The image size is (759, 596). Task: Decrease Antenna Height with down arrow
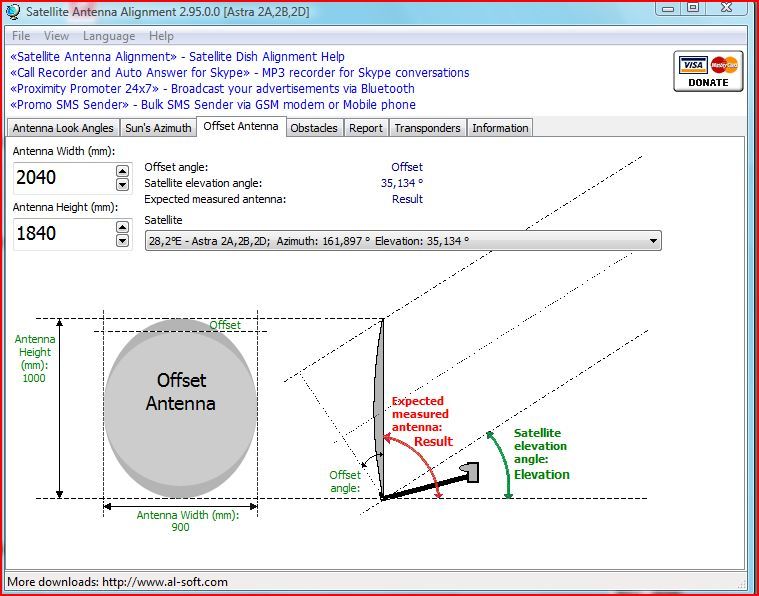tap(122, 241)
